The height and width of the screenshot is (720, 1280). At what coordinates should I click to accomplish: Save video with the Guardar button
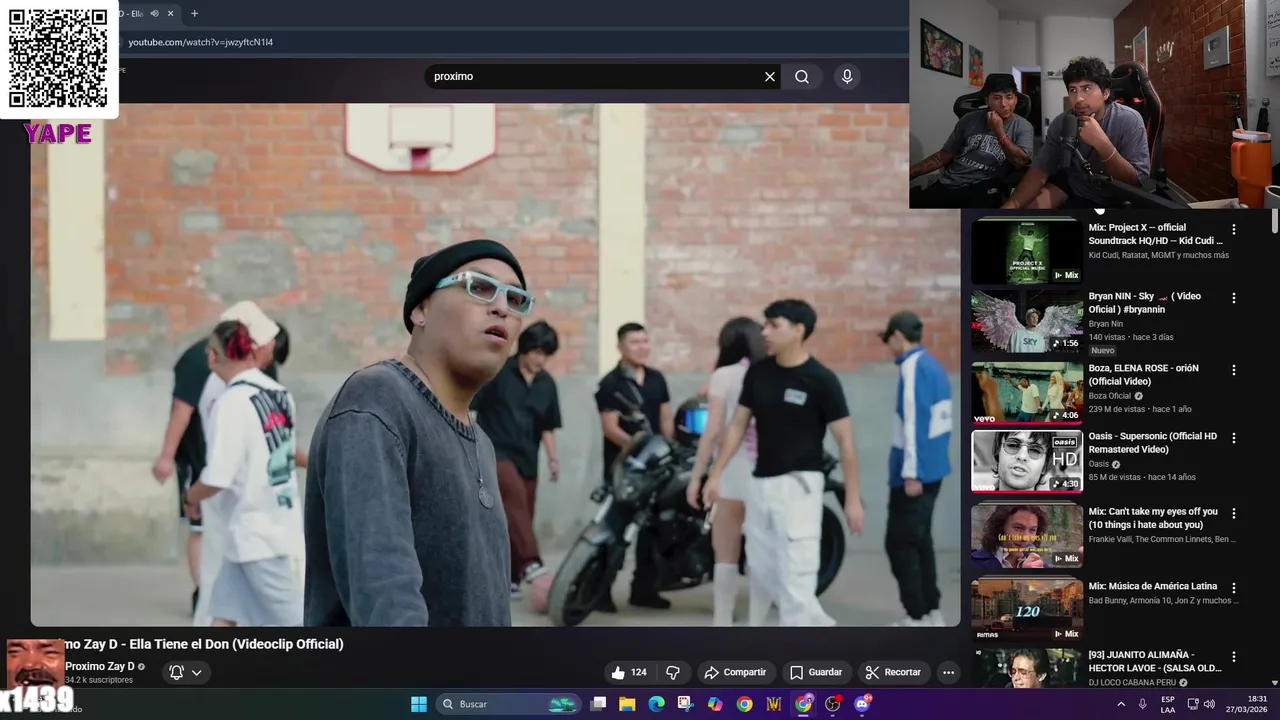[816, 672]
